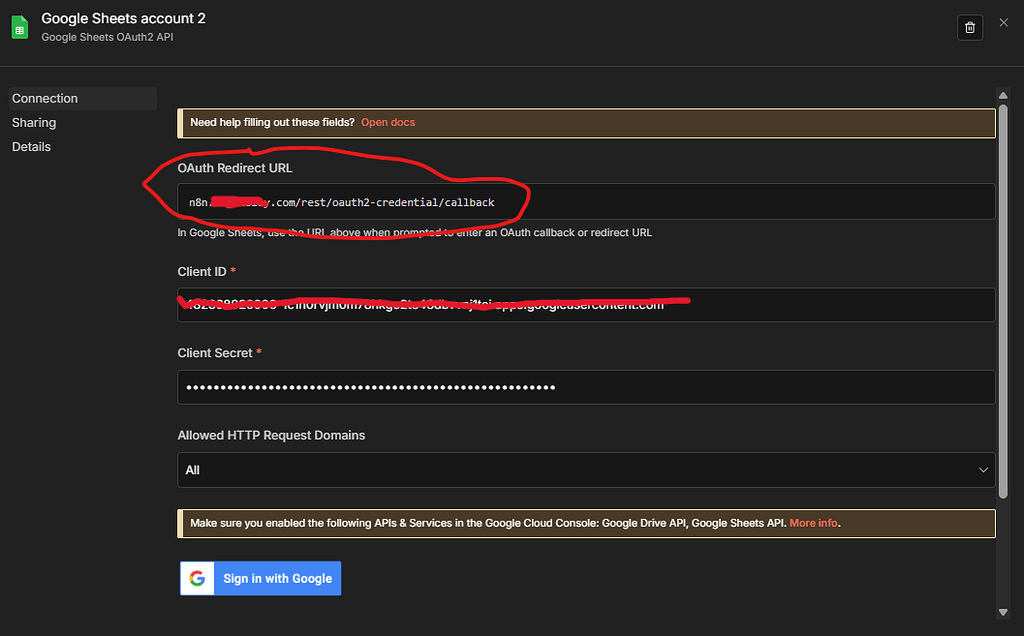Select the Client Secret field
Viewport: 1024px width, 636px height.
pyautogui.click(x=586, y=386)
